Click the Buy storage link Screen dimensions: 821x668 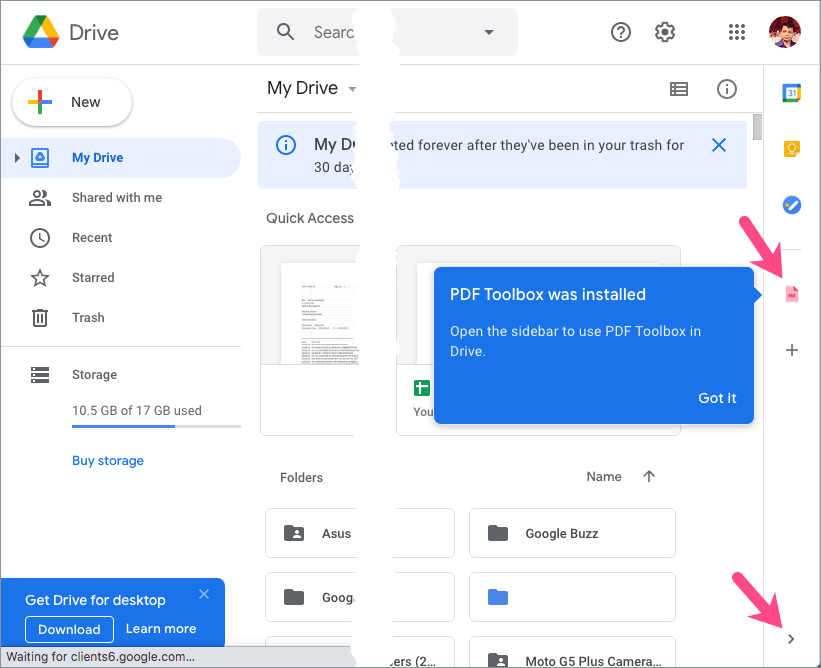(x=108, y=460)
